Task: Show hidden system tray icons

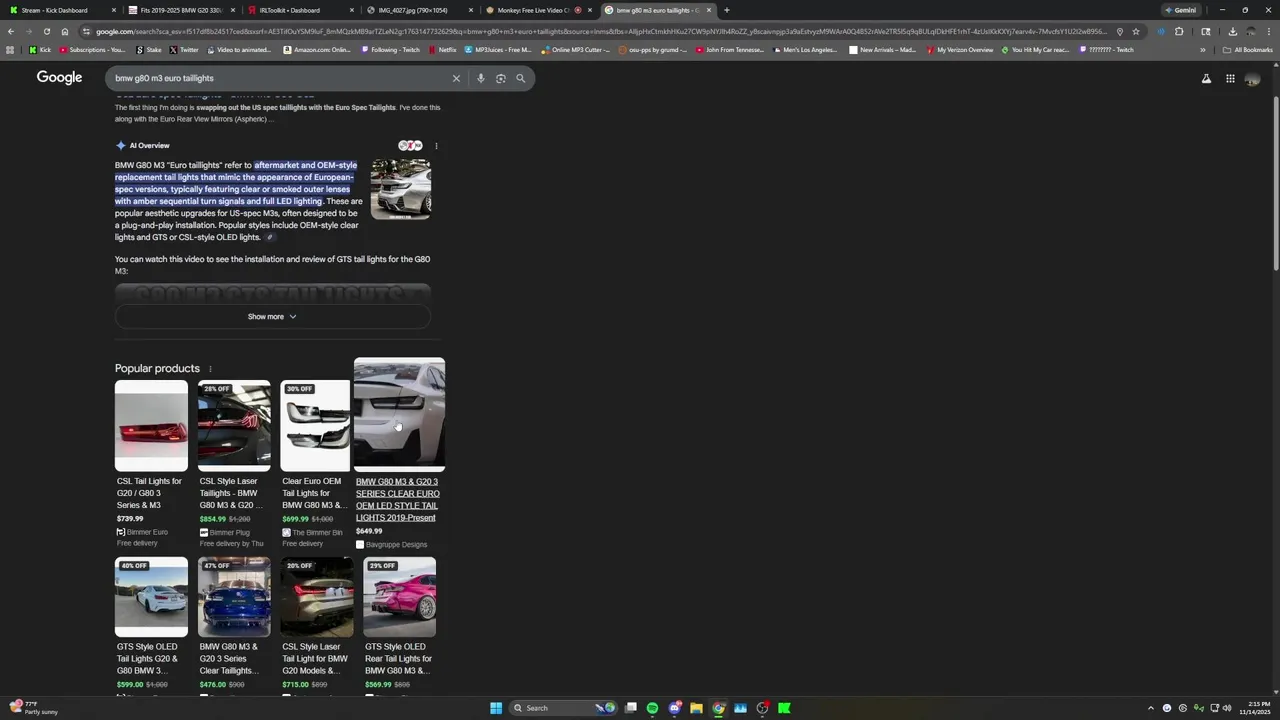Action: pyautogui.click(x=1150, y=708)
